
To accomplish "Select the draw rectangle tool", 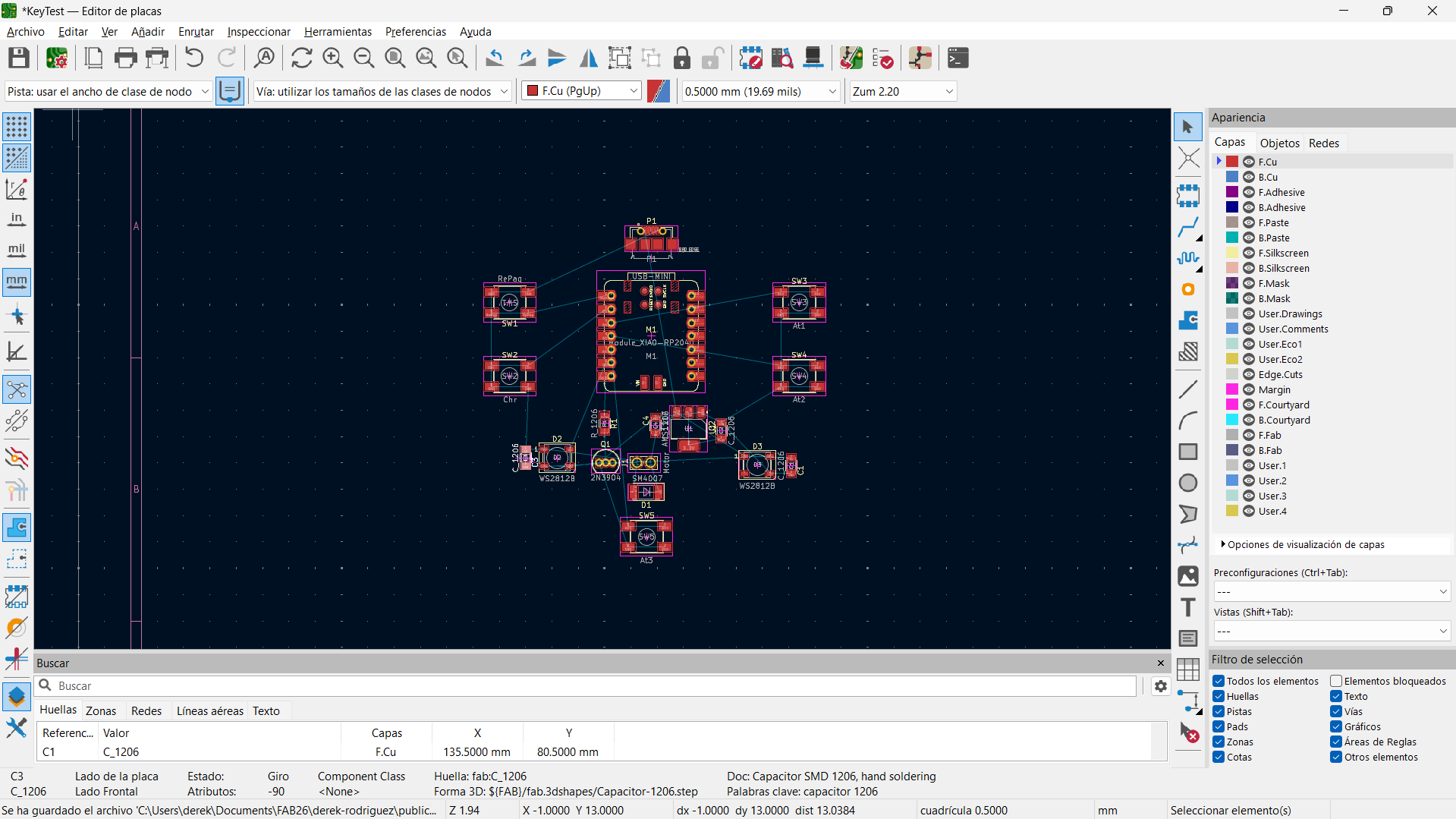I will coord(1188,452).
